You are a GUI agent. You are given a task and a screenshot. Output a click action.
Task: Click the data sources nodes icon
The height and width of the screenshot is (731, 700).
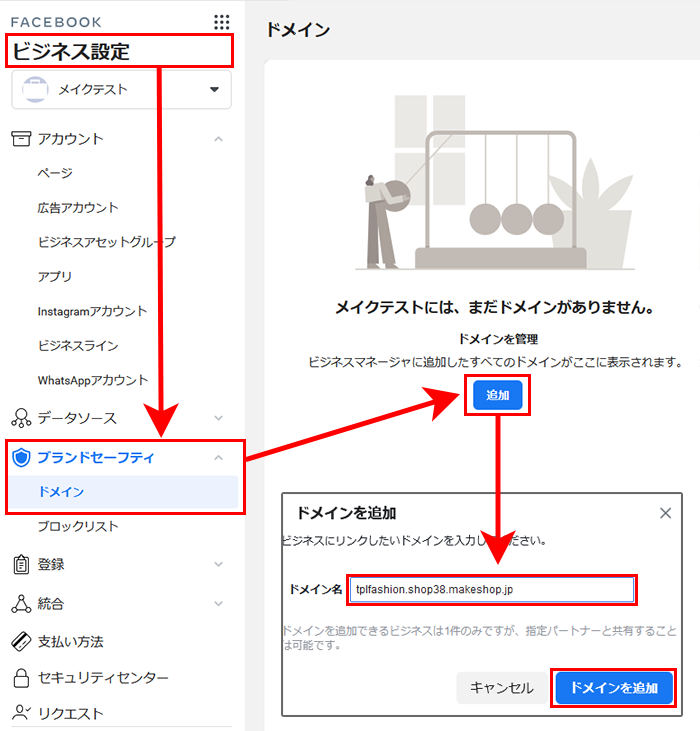(x=21, y=418)
